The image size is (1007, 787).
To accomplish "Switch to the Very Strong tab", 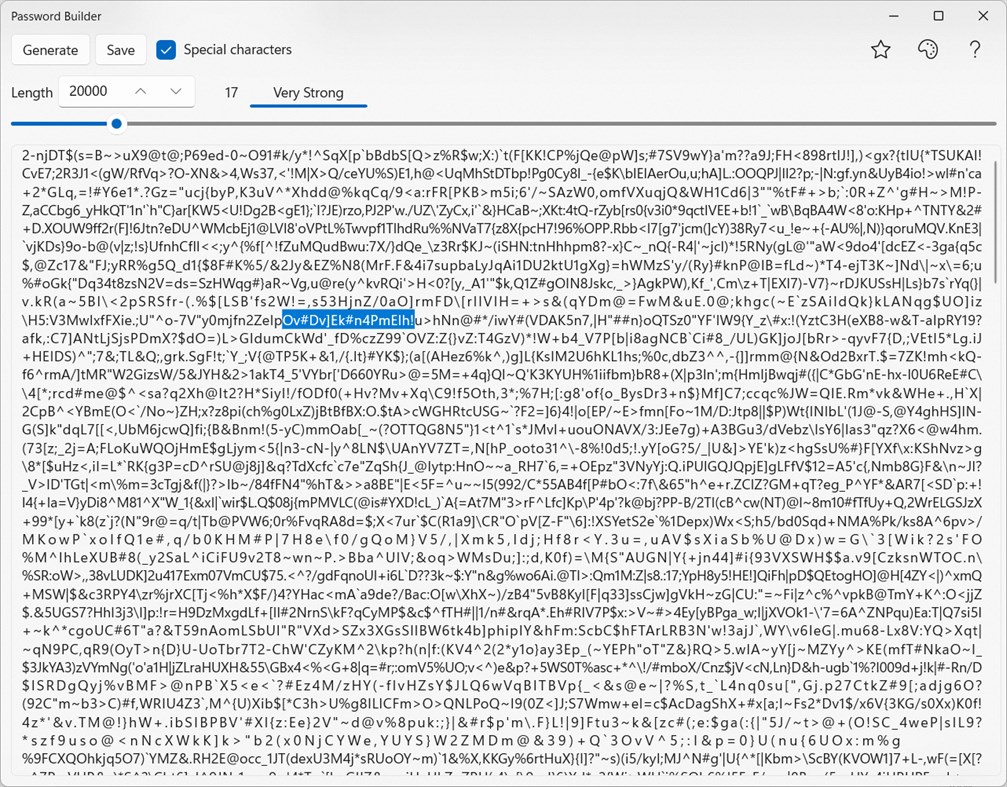I will coord(308,91).
